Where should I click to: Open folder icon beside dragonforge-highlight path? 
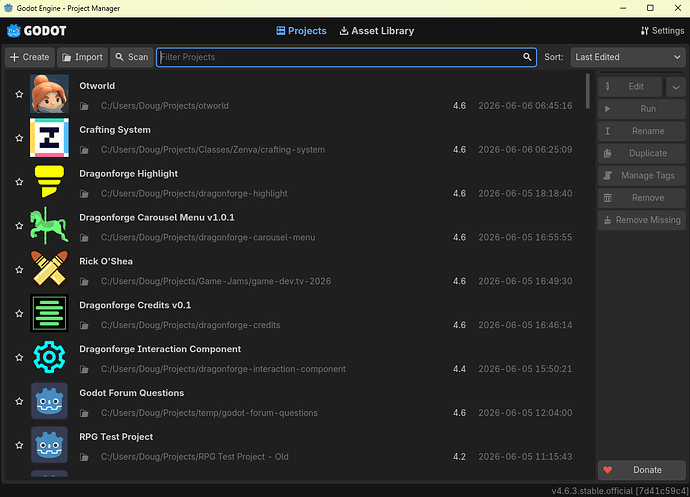click(x=84, y=194)
